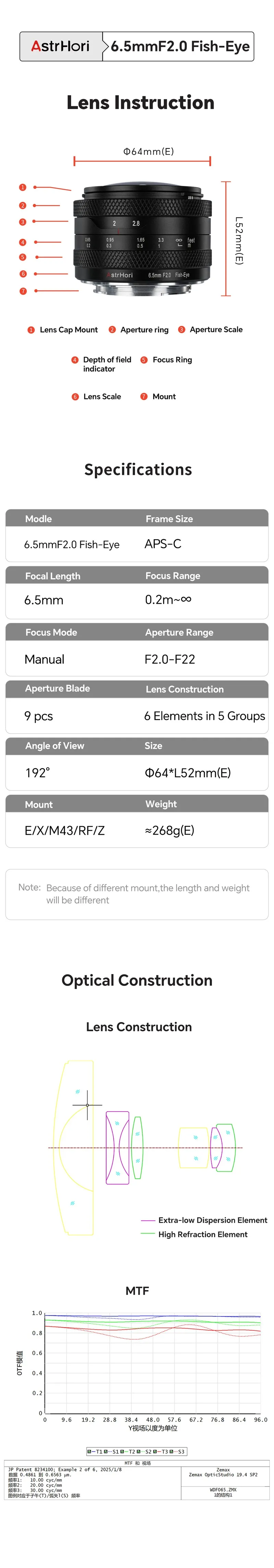Click the arrow beside 6.5mmF2.0 Fish-Eye title
The image size is (274, 1568).
click(106, 46)
